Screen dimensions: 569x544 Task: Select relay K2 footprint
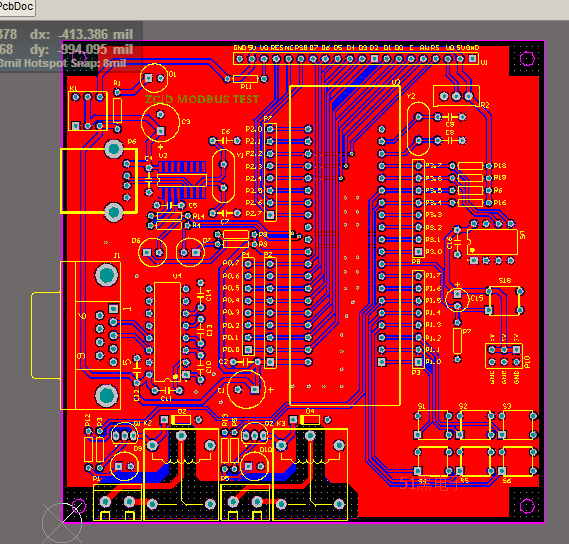click(x=181, y=474)
